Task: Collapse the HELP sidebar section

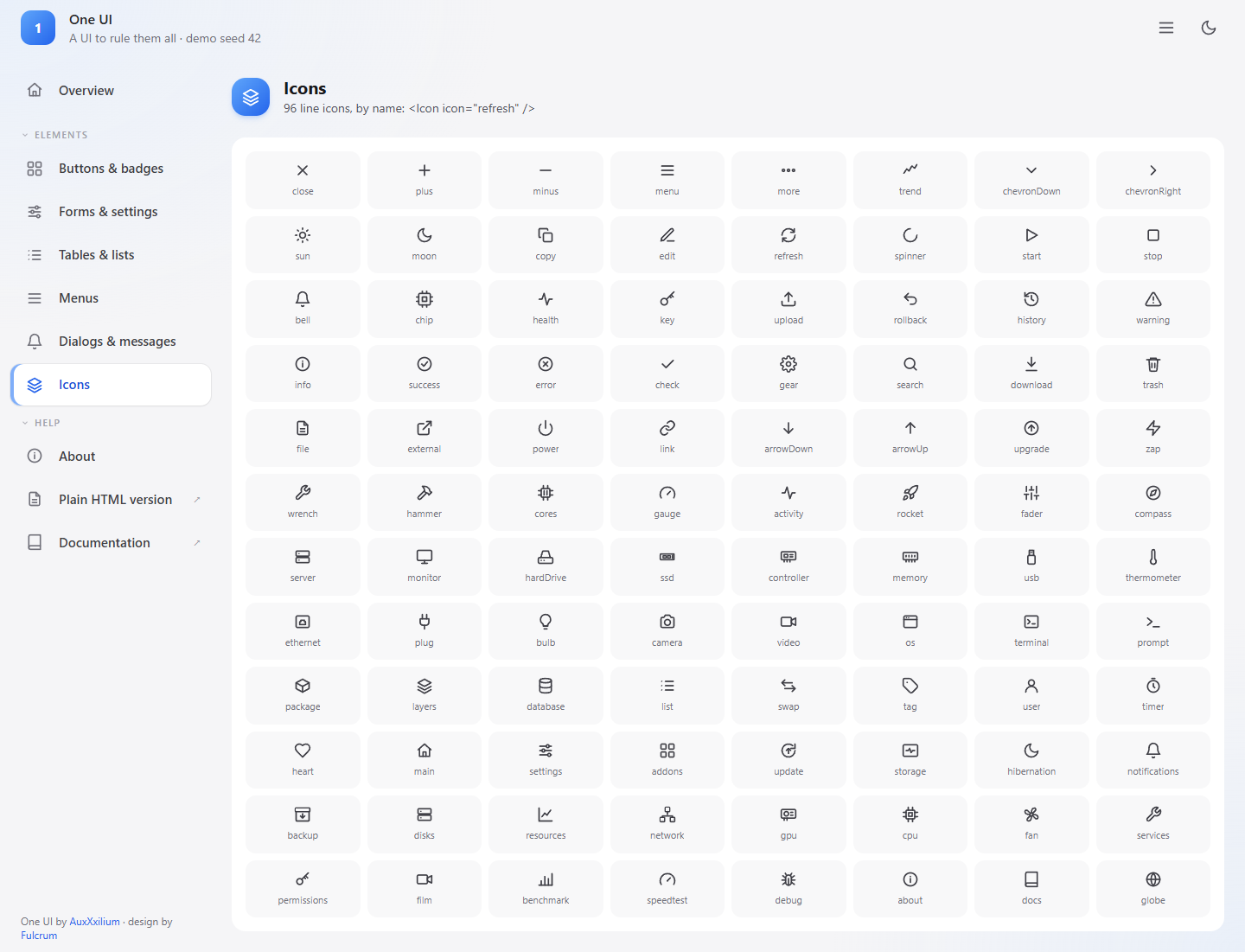Action: pos(41,423)
